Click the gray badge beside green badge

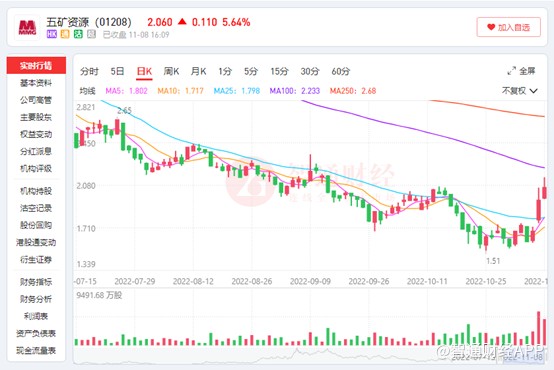coord(92,34)
